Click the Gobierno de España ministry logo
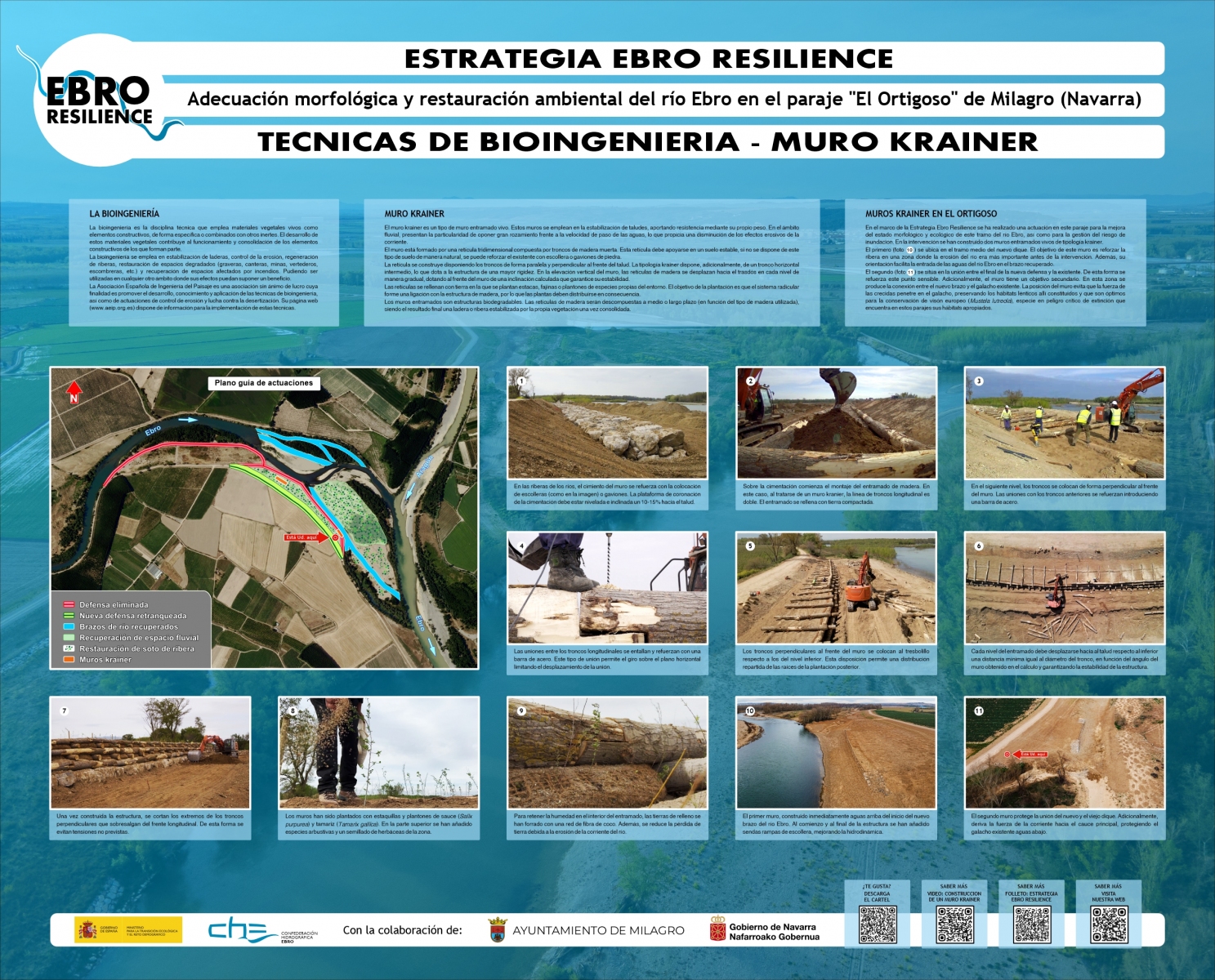 [x=128, y=929]
